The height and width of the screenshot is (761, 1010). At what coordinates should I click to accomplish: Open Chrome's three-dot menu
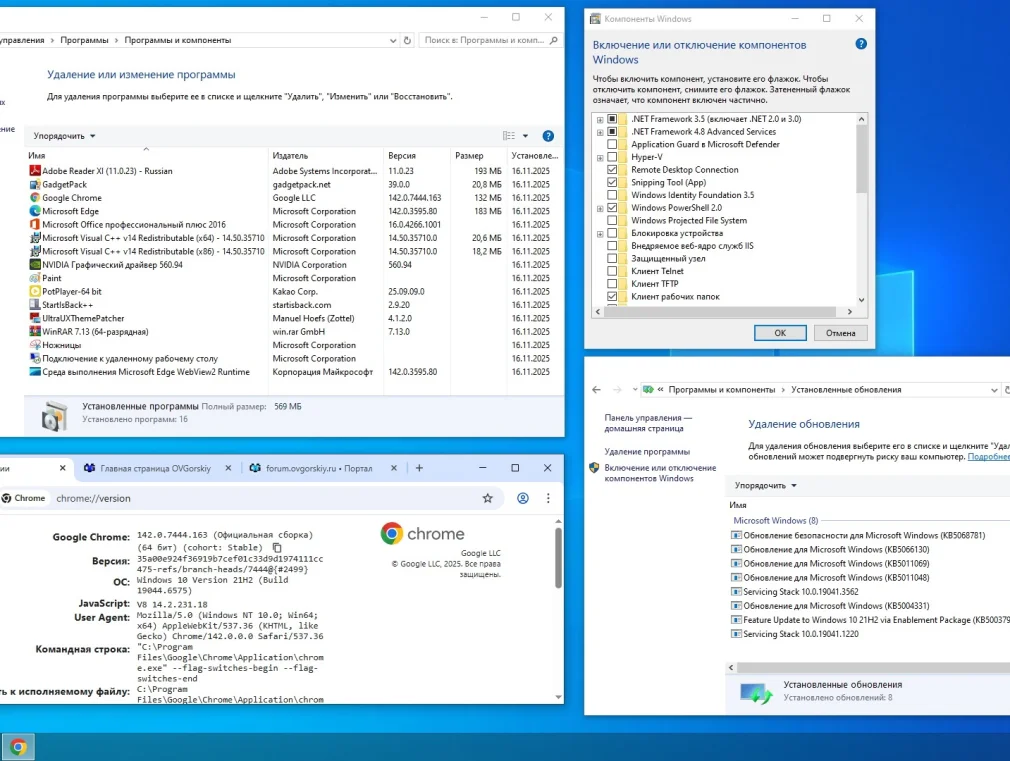(548, 498)
